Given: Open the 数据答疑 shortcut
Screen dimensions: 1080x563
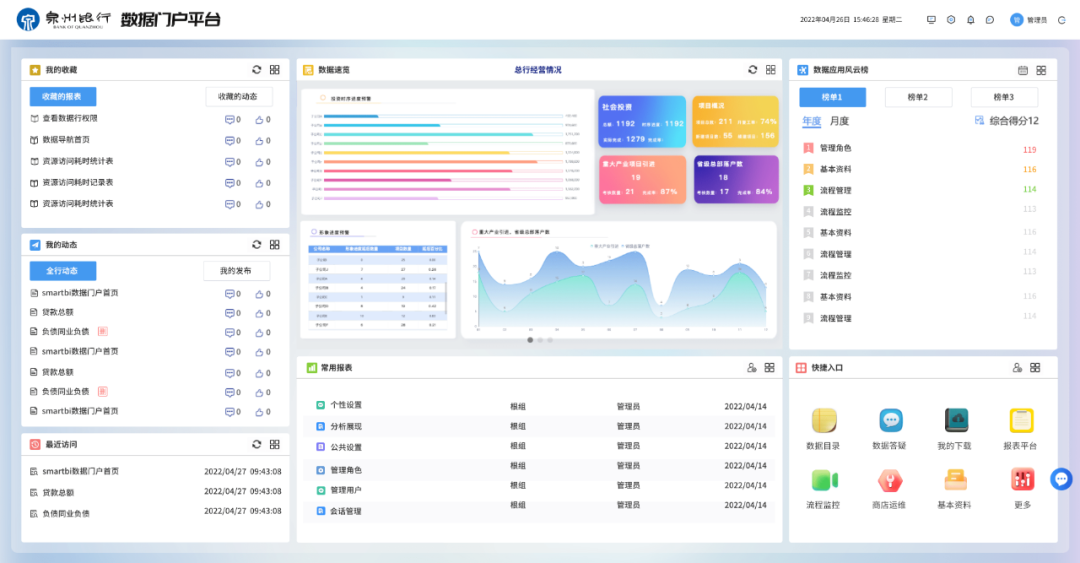Looking at the screenshot, I should [x=889, y=429].
